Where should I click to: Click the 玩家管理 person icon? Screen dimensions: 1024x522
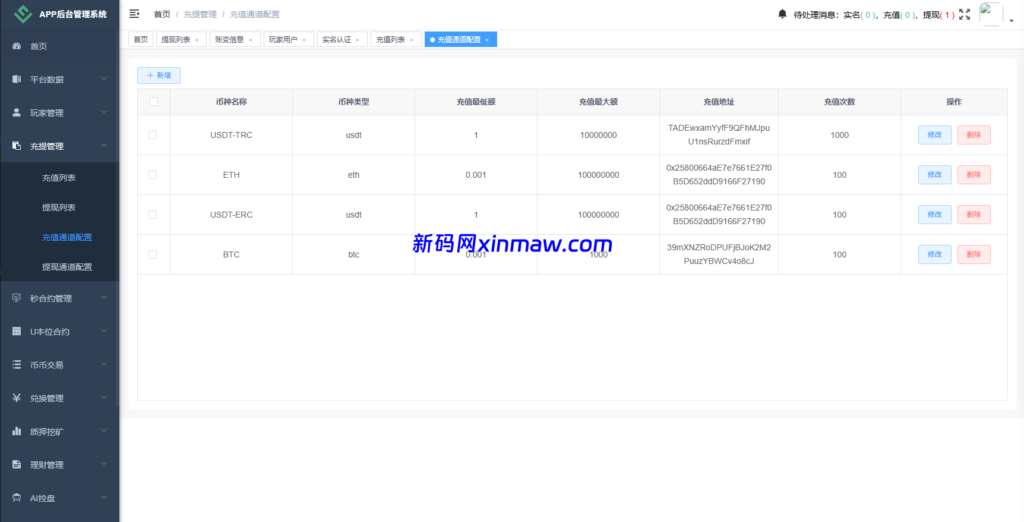click(x=17, y=112)
